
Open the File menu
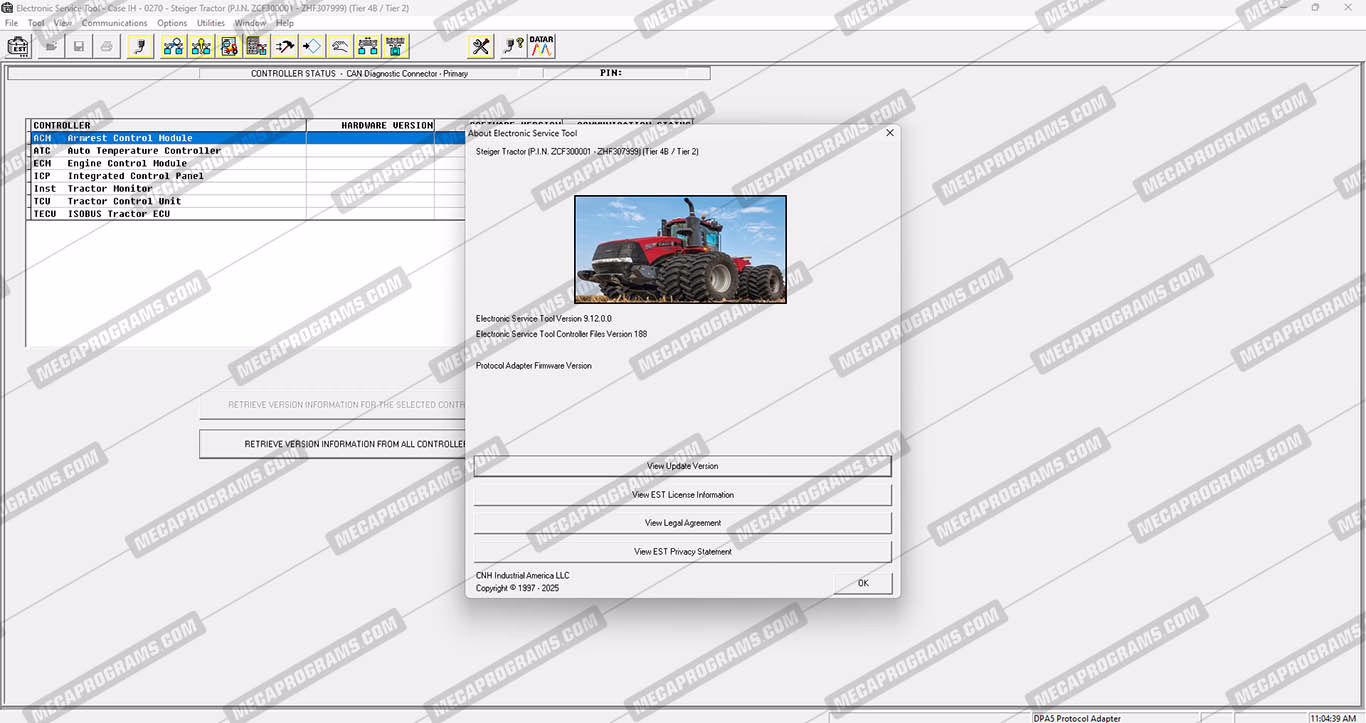[x=11, y=23]
